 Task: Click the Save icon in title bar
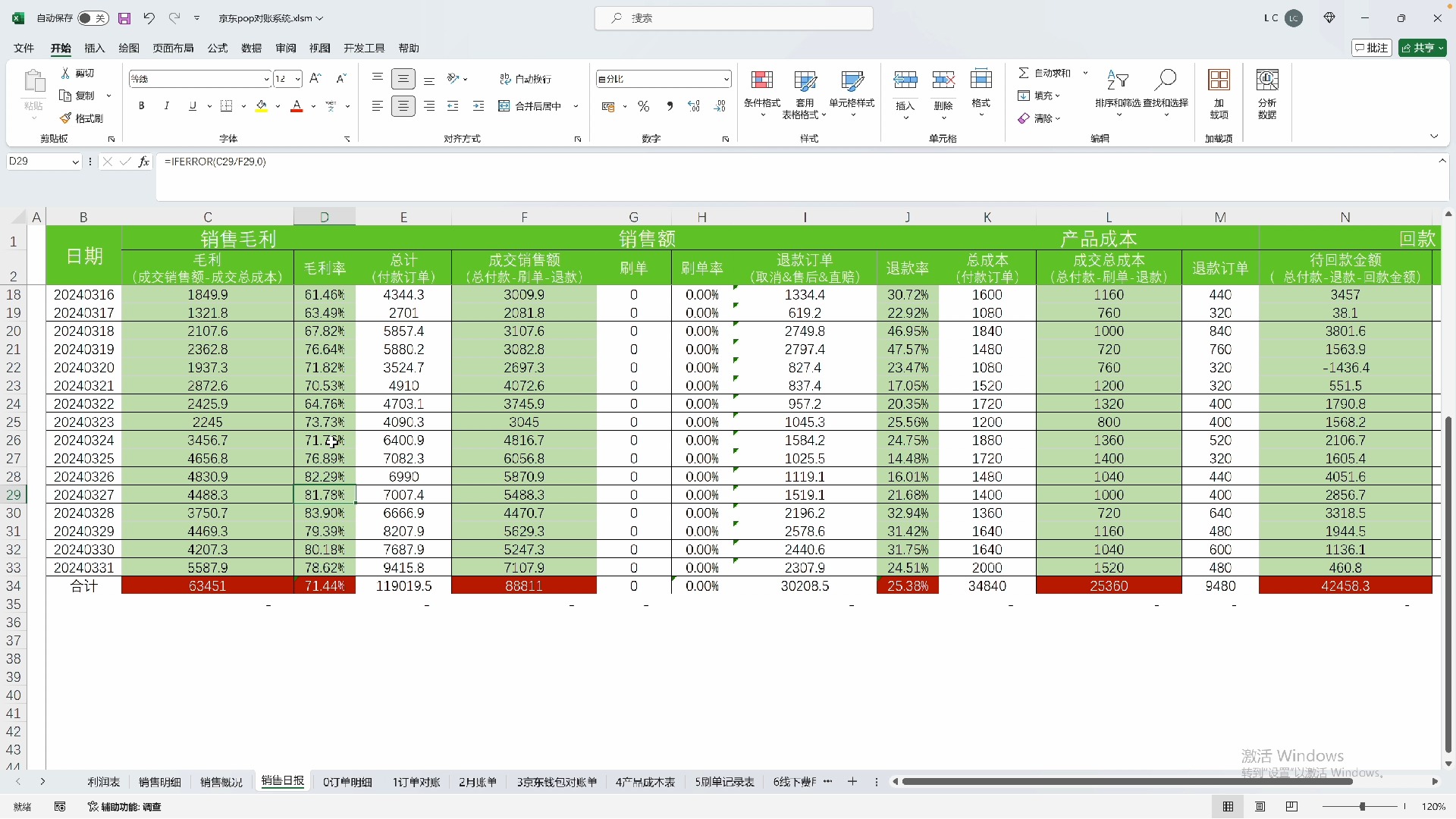tap(124, 18)
